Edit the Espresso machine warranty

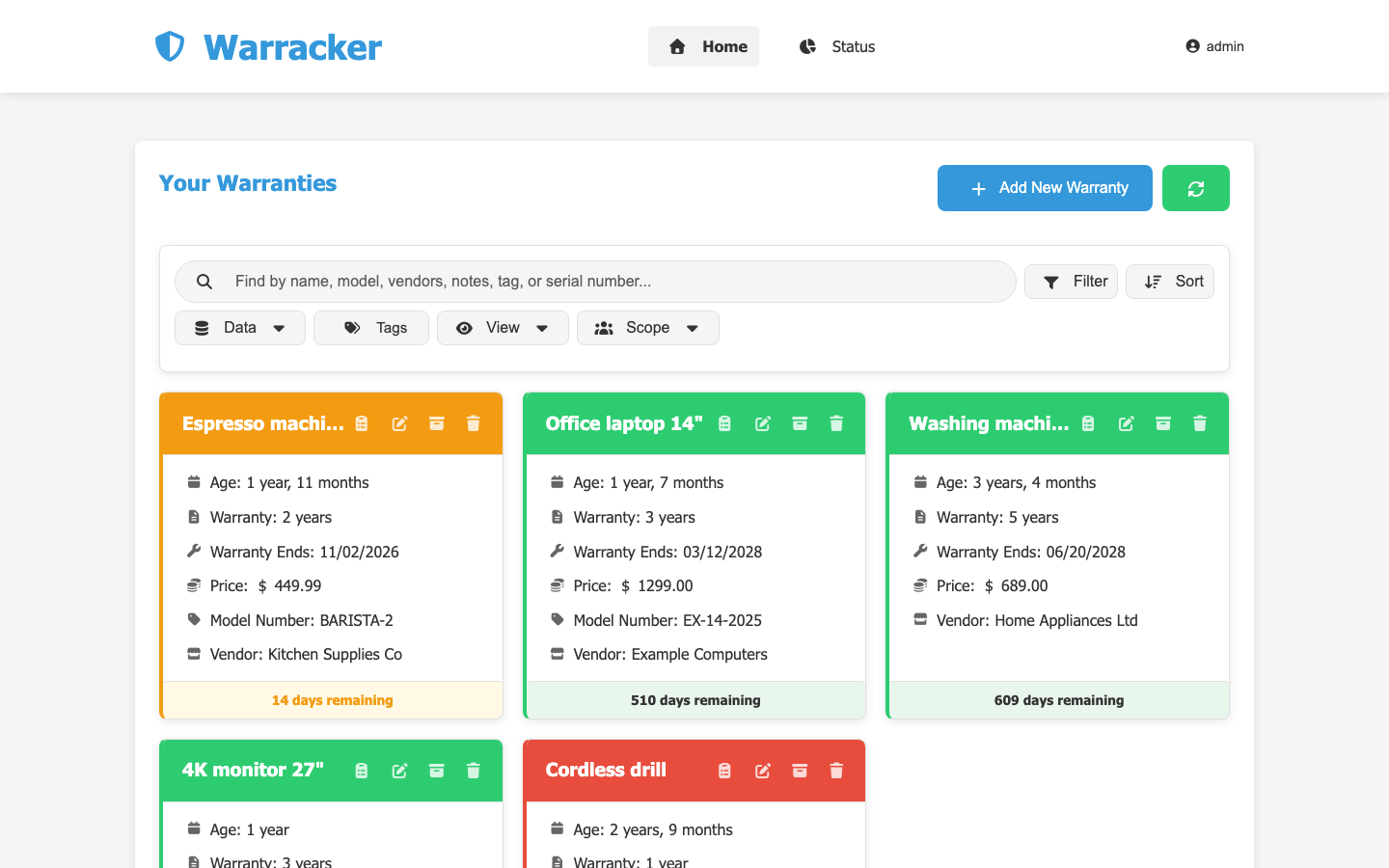point(399,423)
